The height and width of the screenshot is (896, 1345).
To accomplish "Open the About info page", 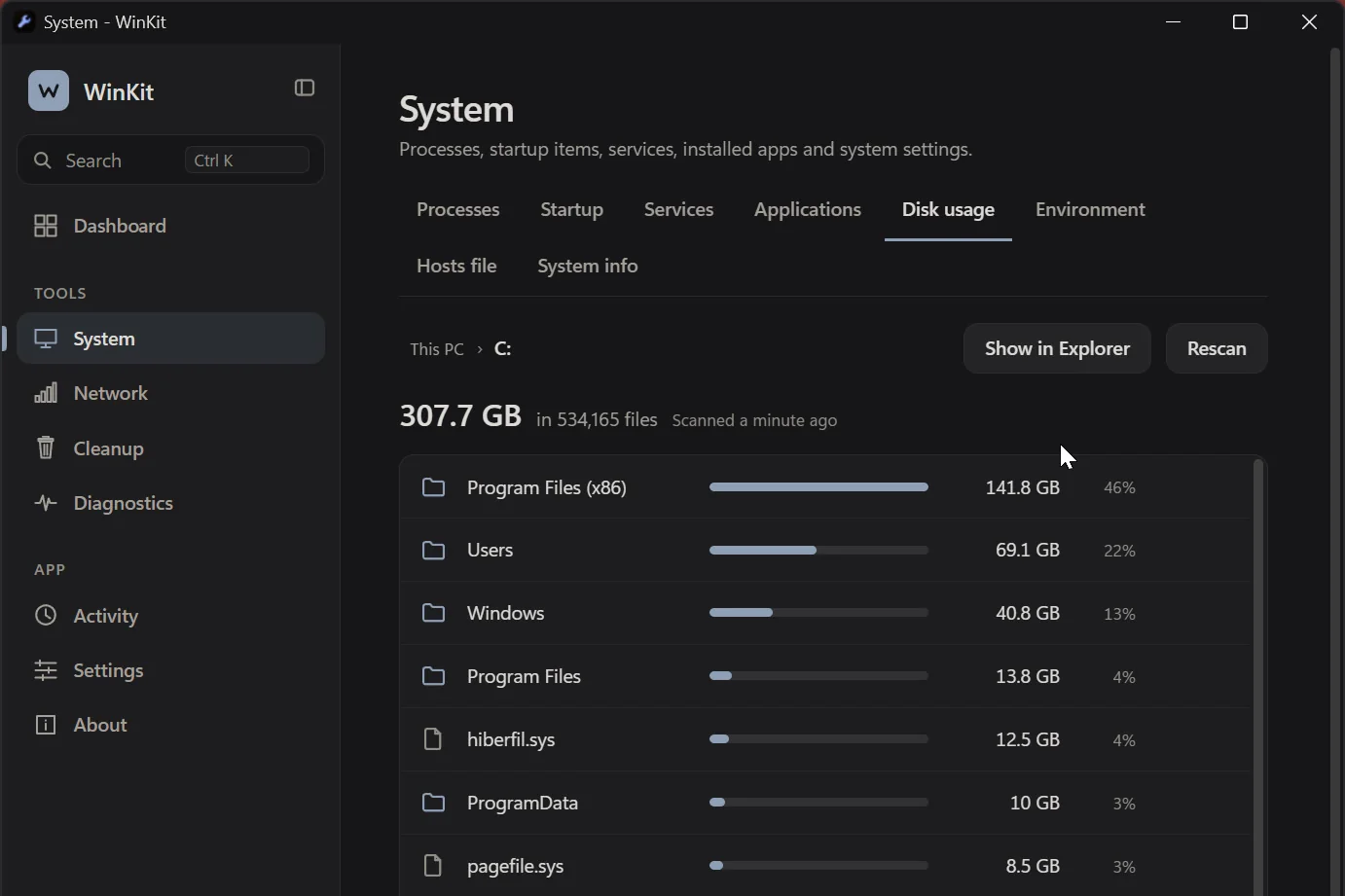I will click(171, 725).
